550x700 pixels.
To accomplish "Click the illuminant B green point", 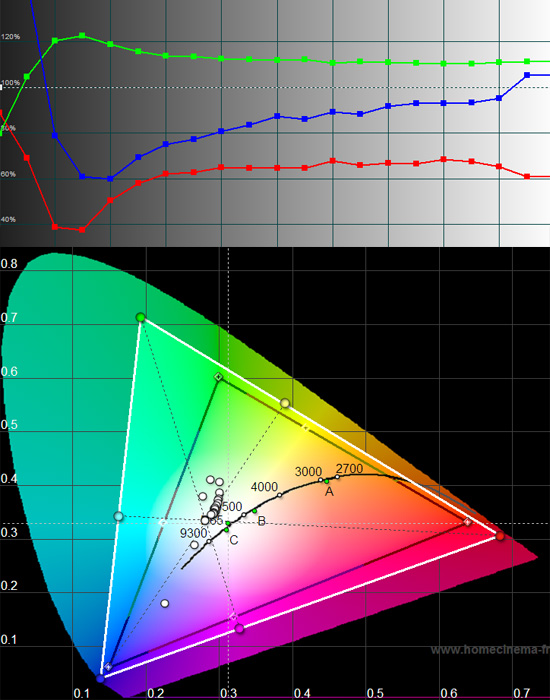I will point(254,511).
